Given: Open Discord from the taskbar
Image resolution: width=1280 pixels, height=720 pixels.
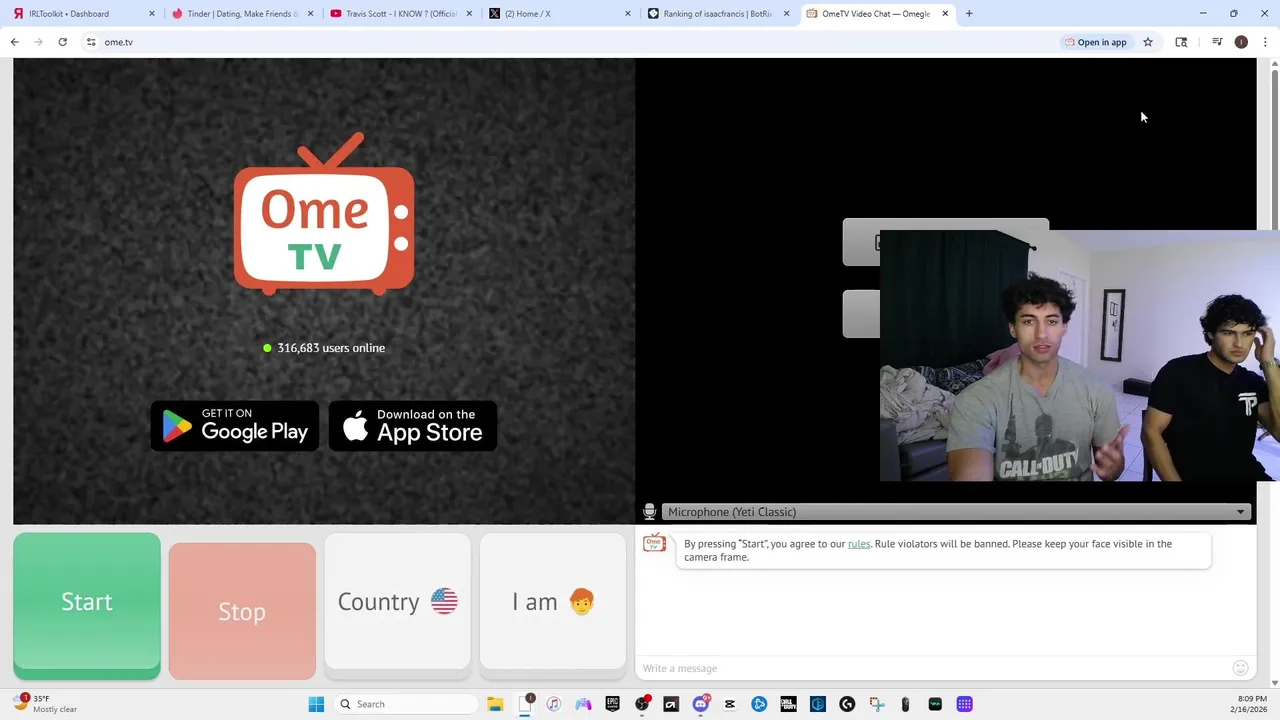Looking at the screenshot, I should pyautogui.click(x=701, y=704).
